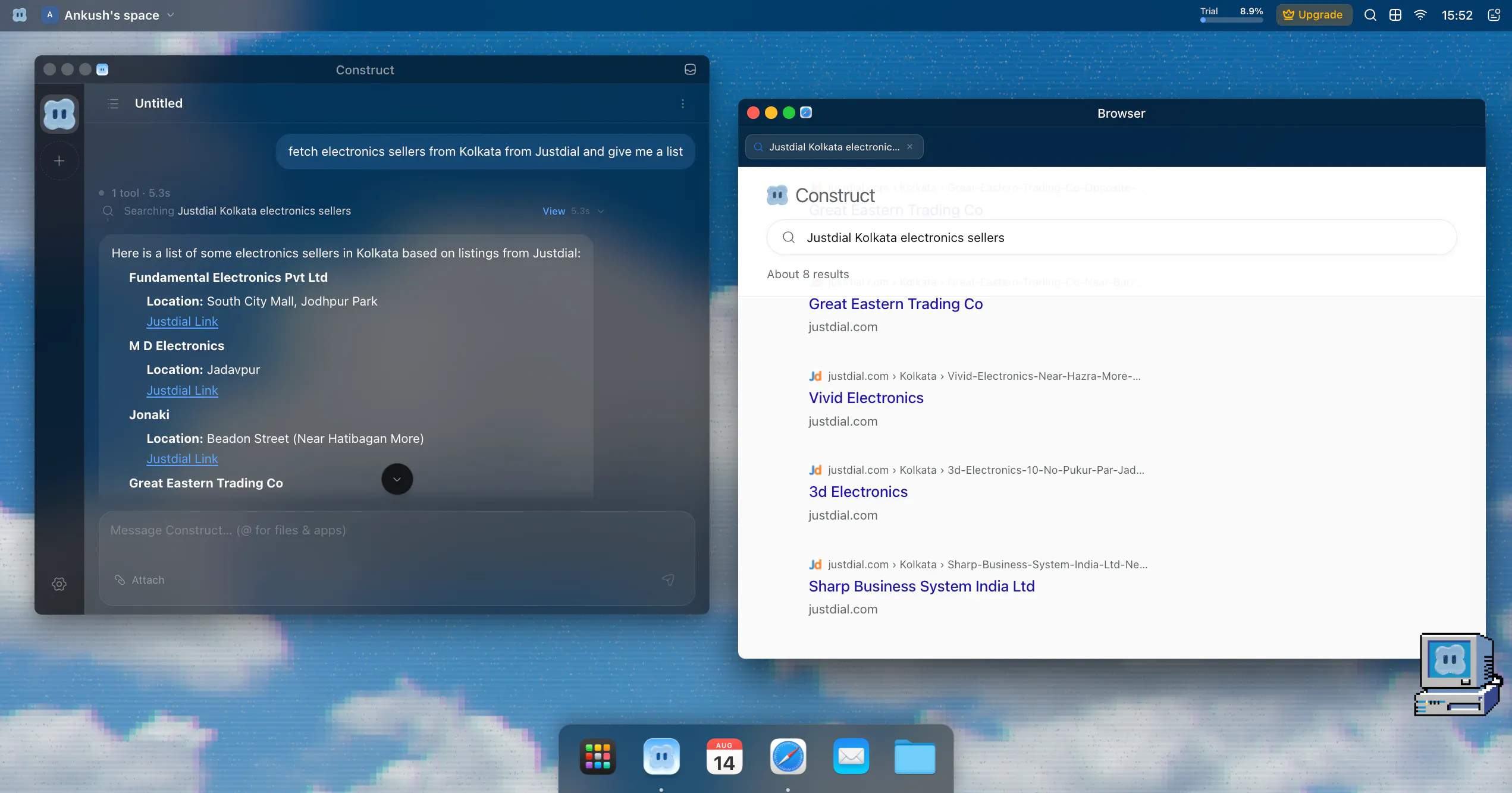Click the About 8 results text
The width and height of the screenshot is (1512, 793).
[x=808, y=274]
